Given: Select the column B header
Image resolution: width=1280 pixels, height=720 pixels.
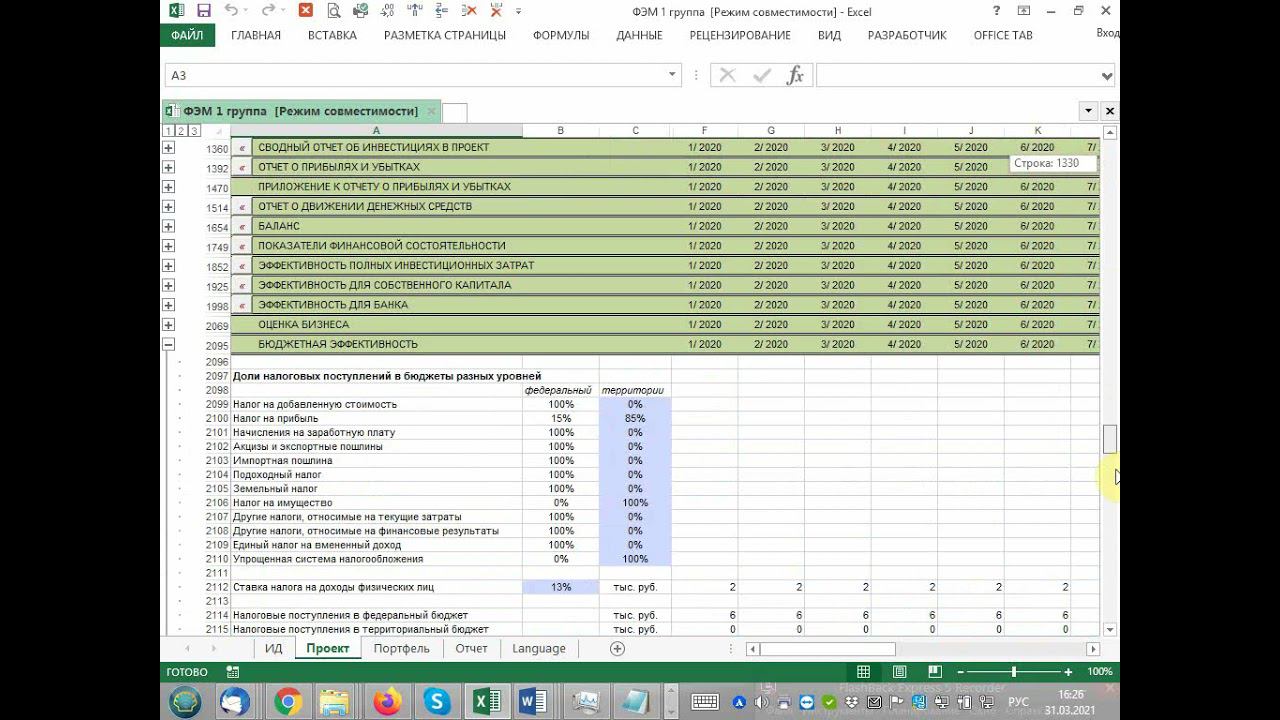Looking at the screenshot, I should (x=560, y=131).
